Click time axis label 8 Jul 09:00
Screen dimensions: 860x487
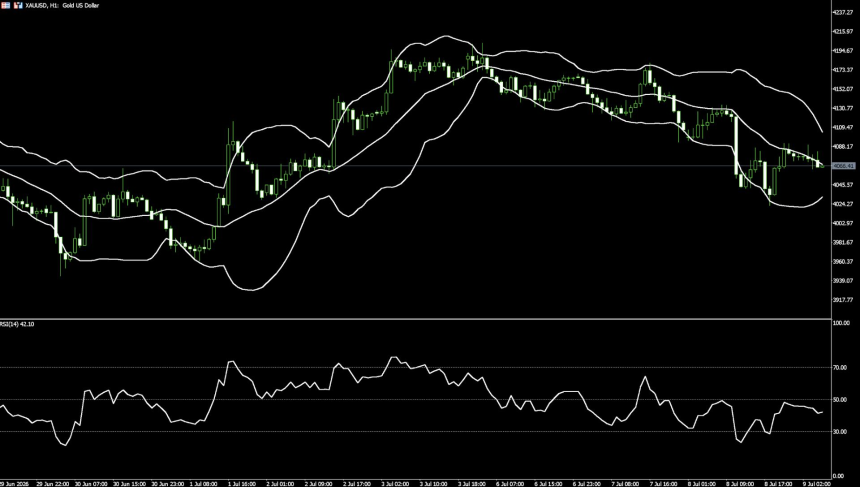pyautogui.click(x=740, y=484)
